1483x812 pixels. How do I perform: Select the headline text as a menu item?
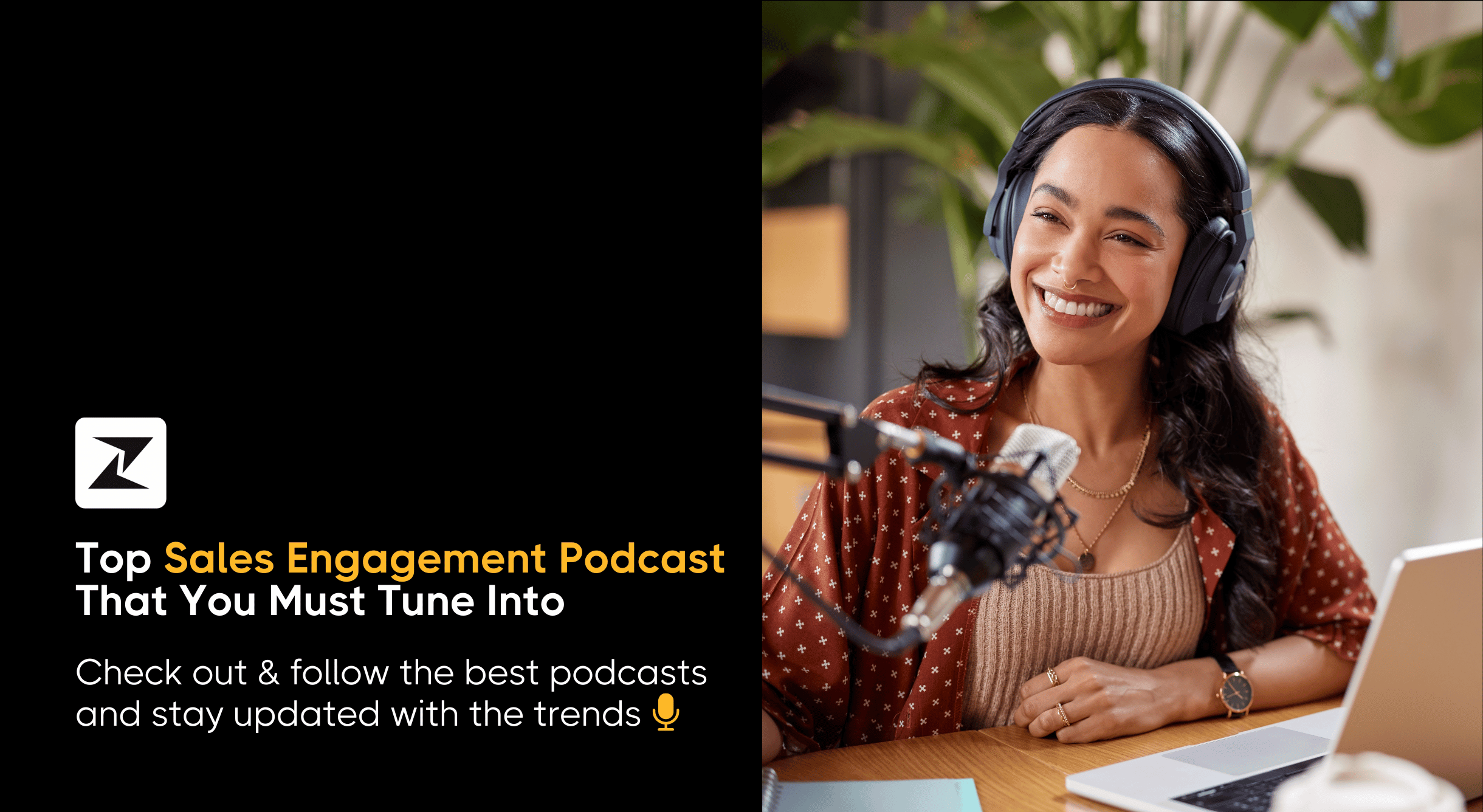401,559
